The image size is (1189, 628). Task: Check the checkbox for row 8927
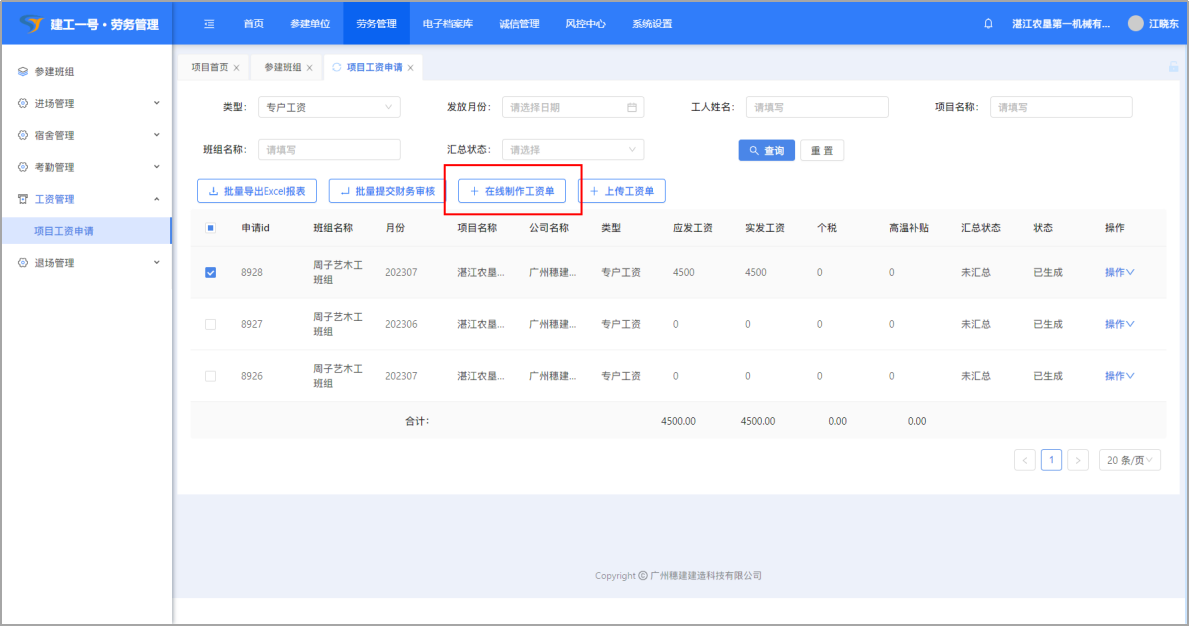click(x=210, y=324)
